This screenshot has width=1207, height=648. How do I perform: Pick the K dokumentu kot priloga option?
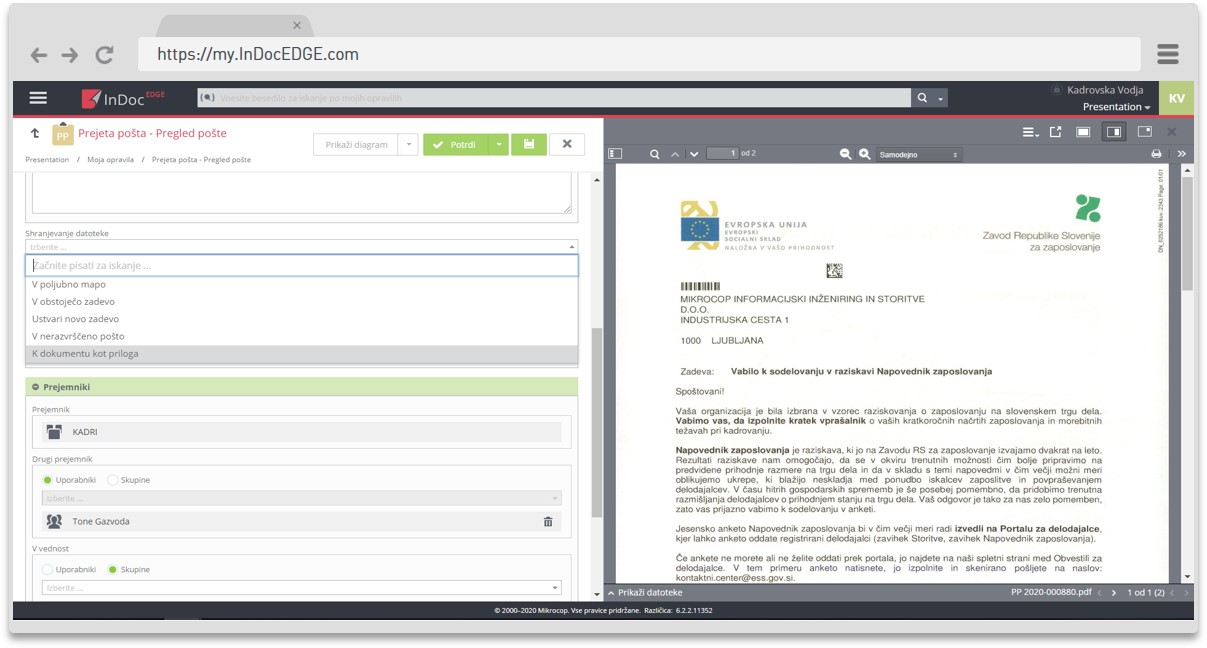[x=302, y=354]
